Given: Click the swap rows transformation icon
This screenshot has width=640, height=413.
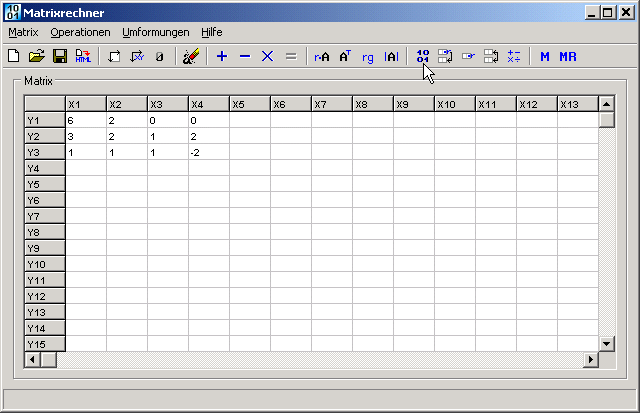Looking at the screenshot, I should [445, 56].
